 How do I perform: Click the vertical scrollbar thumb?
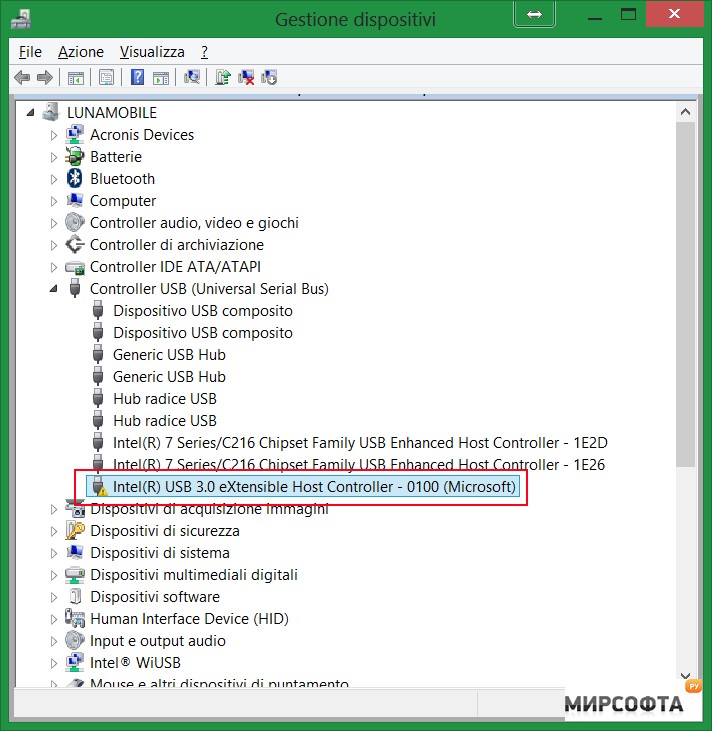pos(685,294)
